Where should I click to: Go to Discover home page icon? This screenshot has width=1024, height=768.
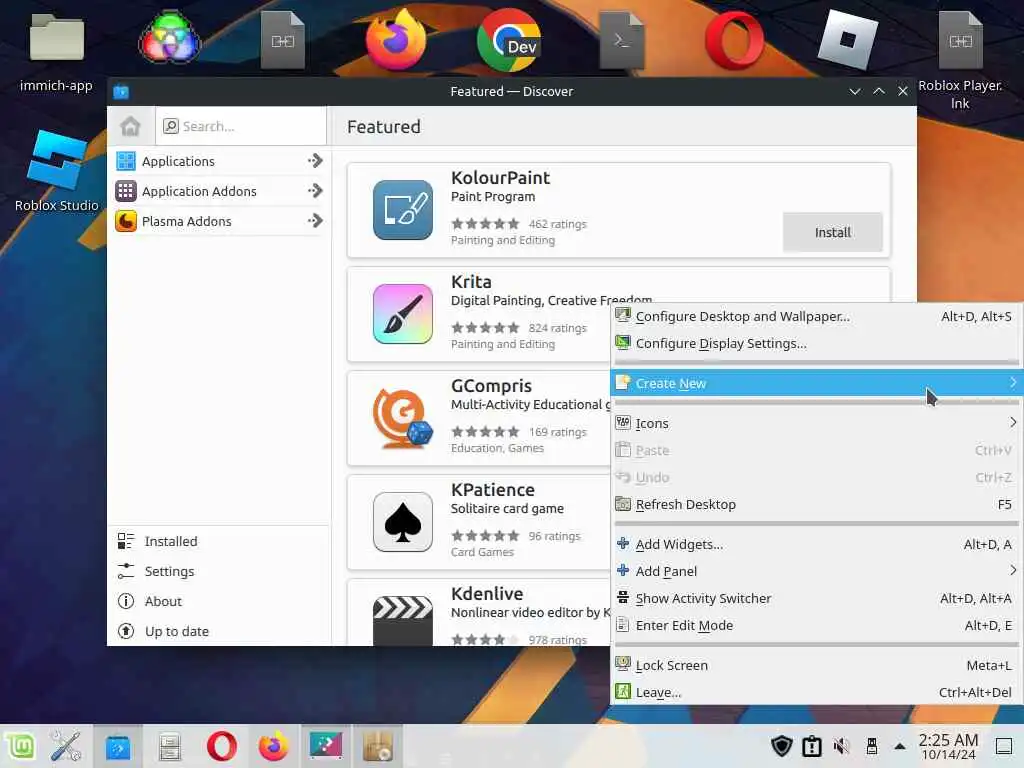[130, 126]
